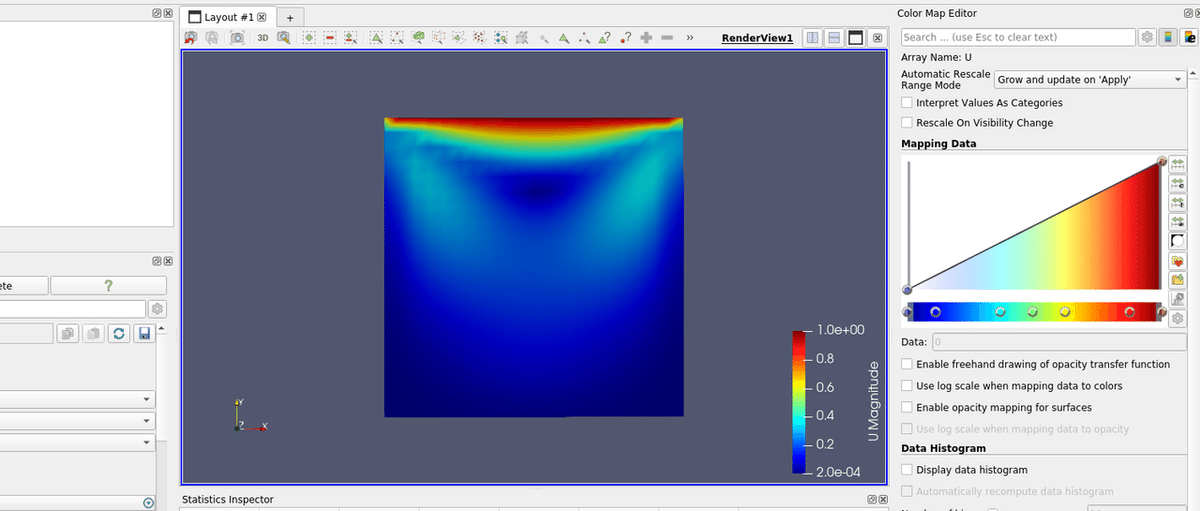Image resolution: width=1200 pixels, height=511 pixels.
Task: Click hover cells query icon
Action: pyautogui.click(x=605, y=37)
